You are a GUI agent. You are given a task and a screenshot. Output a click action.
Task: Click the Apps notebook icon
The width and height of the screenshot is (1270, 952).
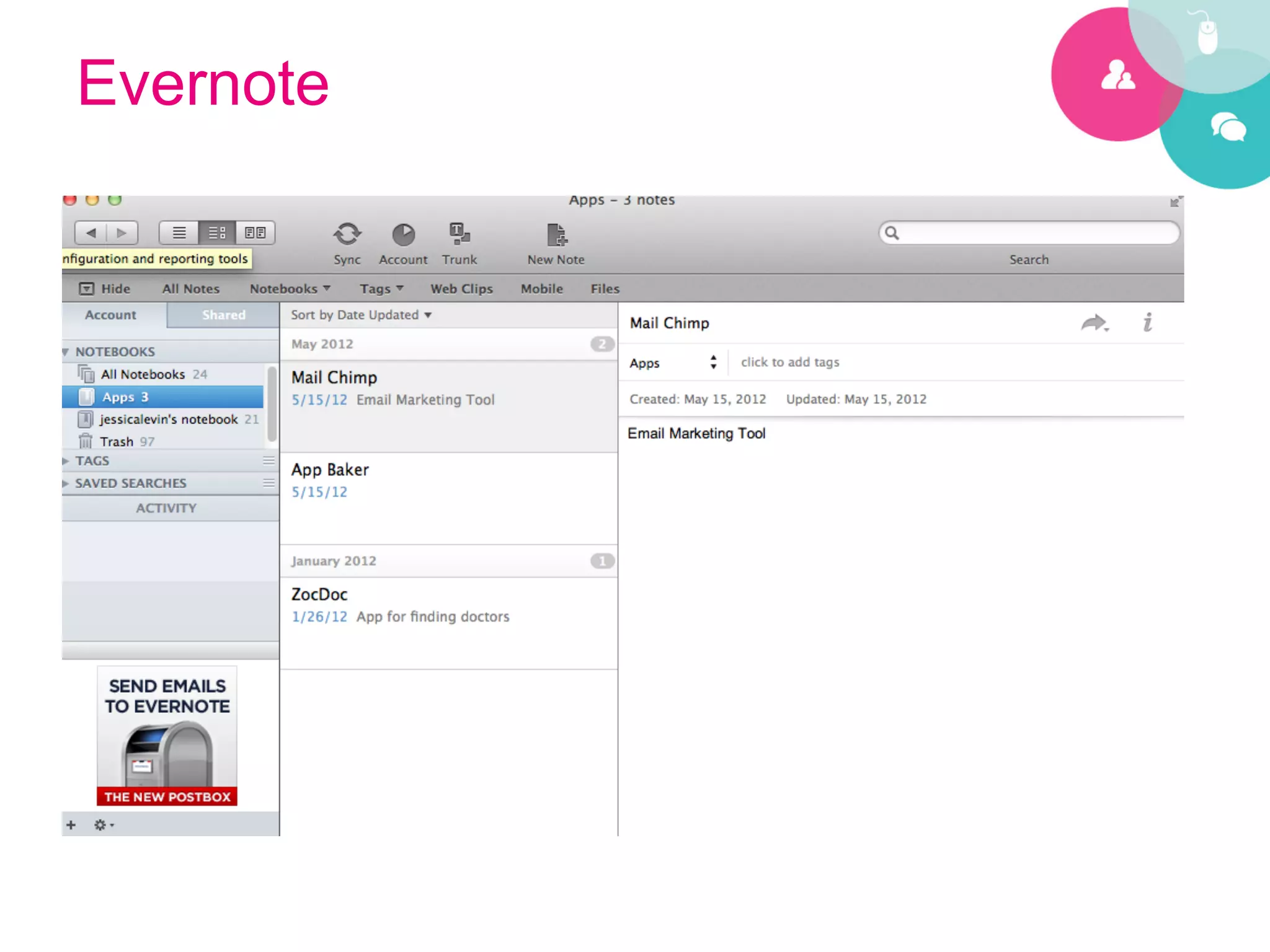click(86, 397)
